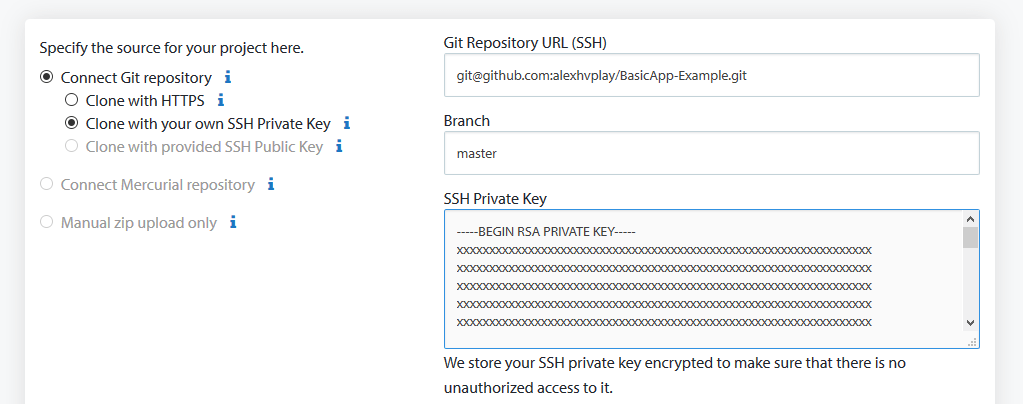Click the textarea scrollbar down arrow

[970, 322]
